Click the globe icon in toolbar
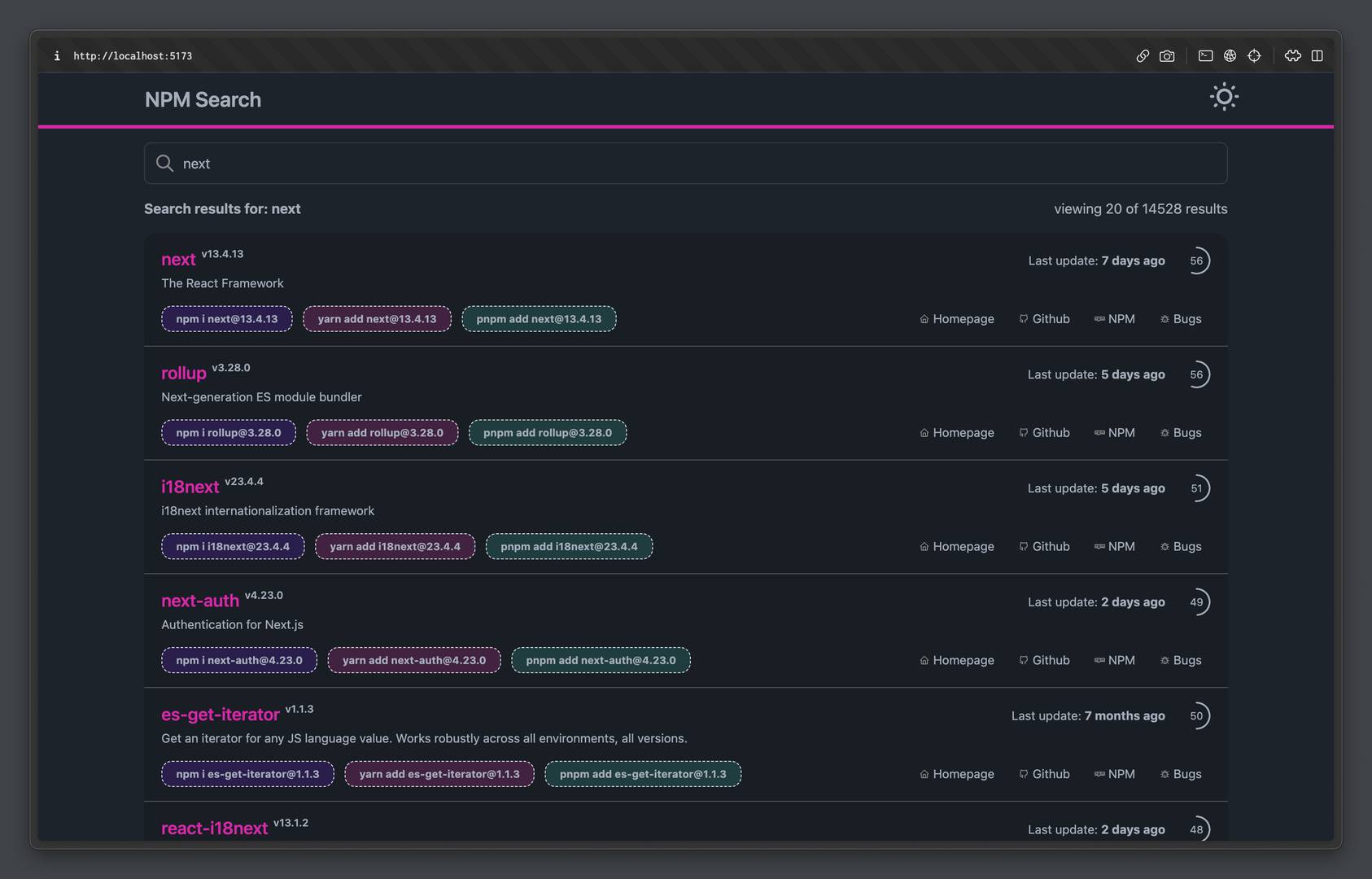 coord(1230,56)
